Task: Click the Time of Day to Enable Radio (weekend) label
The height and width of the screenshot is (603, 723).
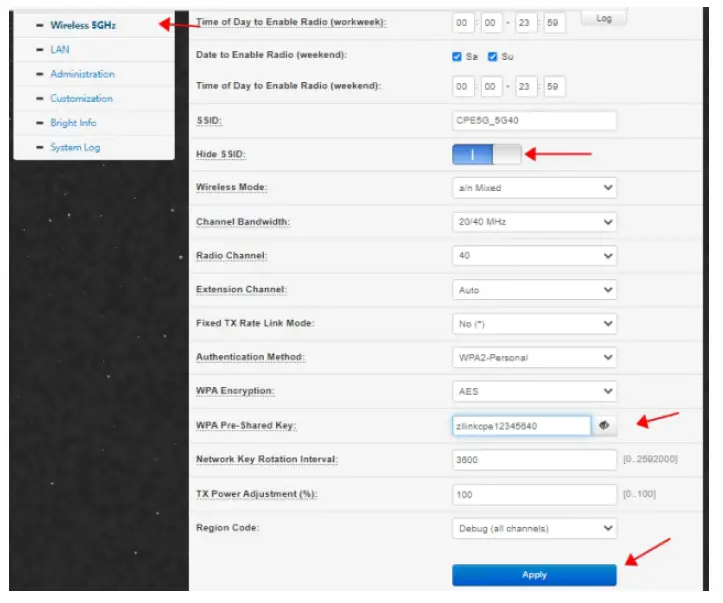Action: pos(289,86)
